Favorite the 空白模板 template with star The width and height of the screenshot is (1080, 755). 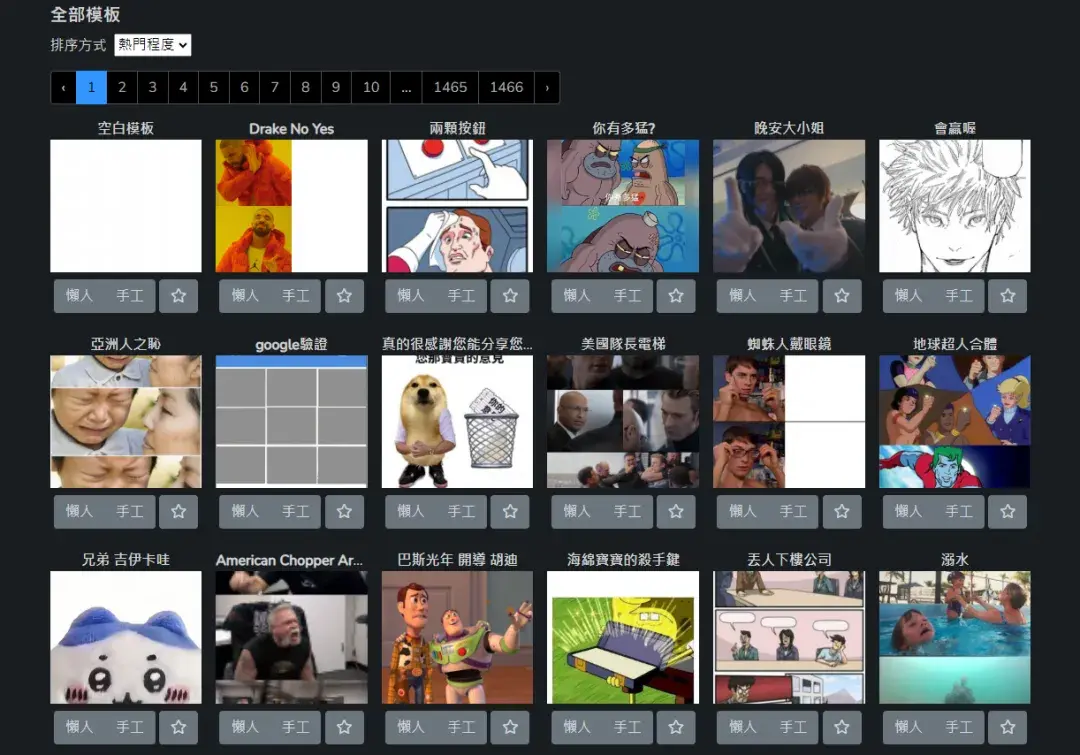pos(178,296)
